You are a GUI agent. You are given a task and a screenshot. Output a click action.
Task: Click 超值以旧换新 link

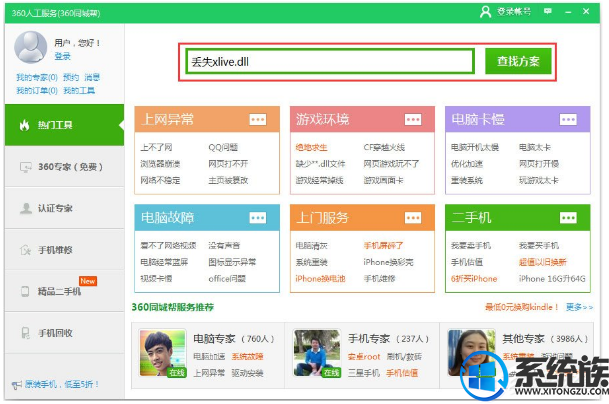point(543,262)
